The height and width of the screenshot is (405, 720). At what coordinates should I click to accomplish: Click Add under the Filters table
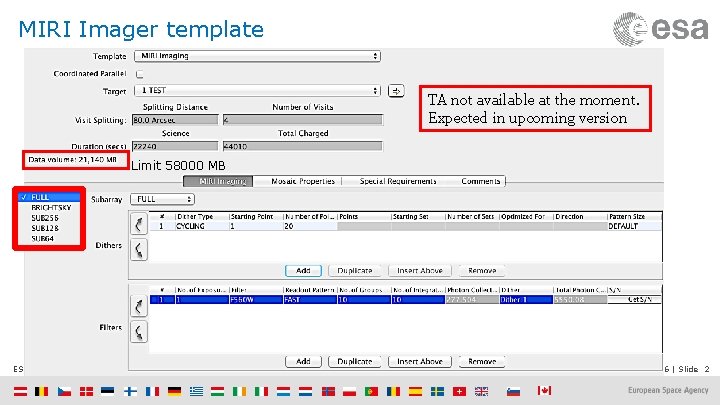coord(303,361)
